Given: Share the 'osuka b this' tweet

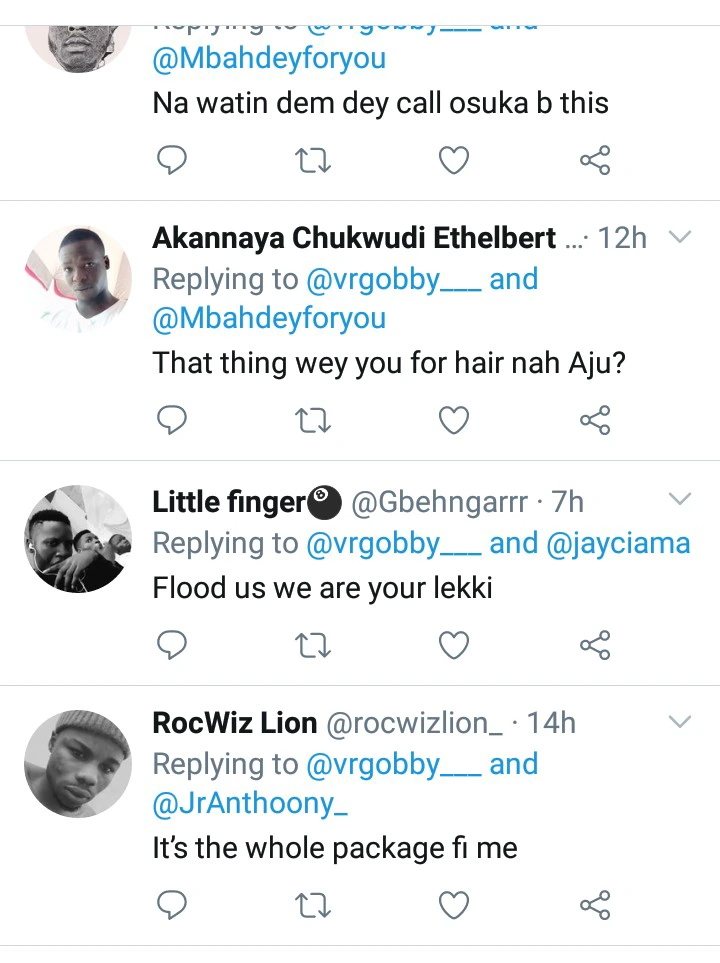Looking at the screenshot, I should tap(595, 161).
